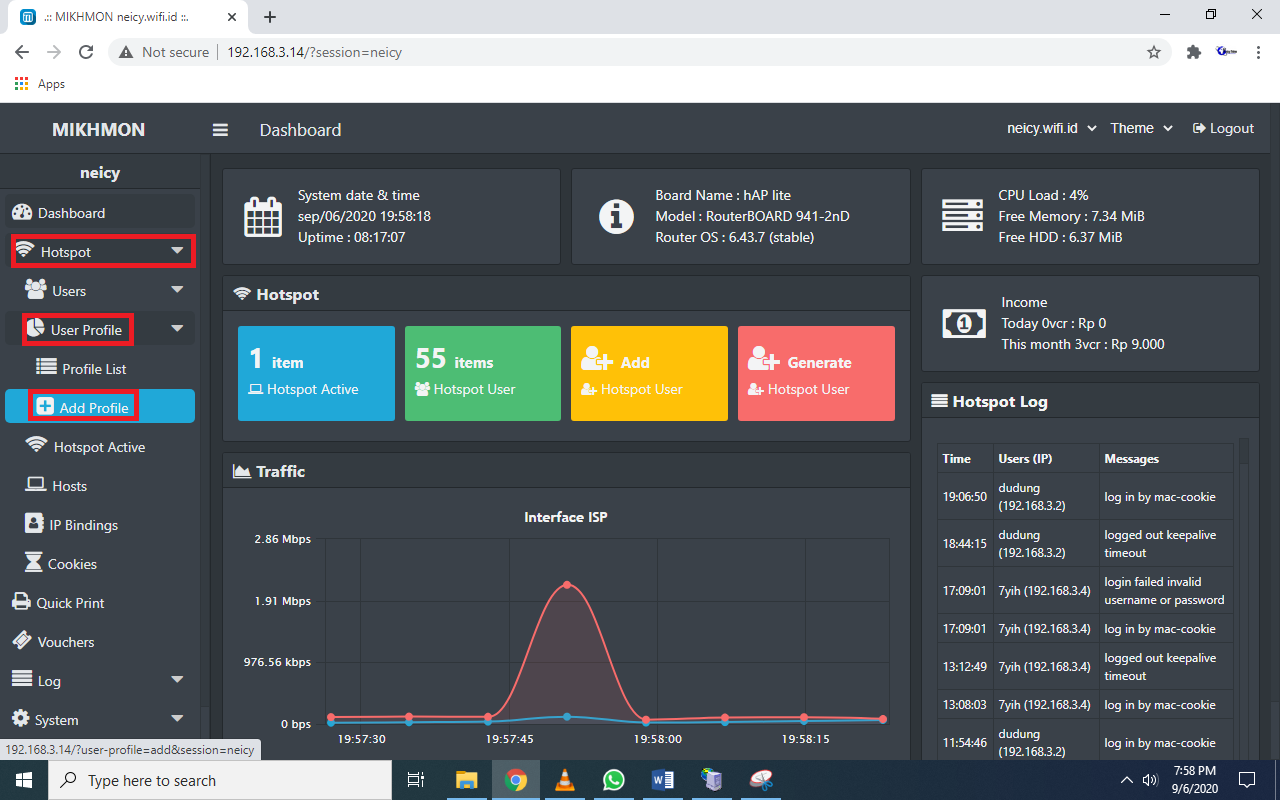Click the Cookies hourglass icon

[34, 563]
